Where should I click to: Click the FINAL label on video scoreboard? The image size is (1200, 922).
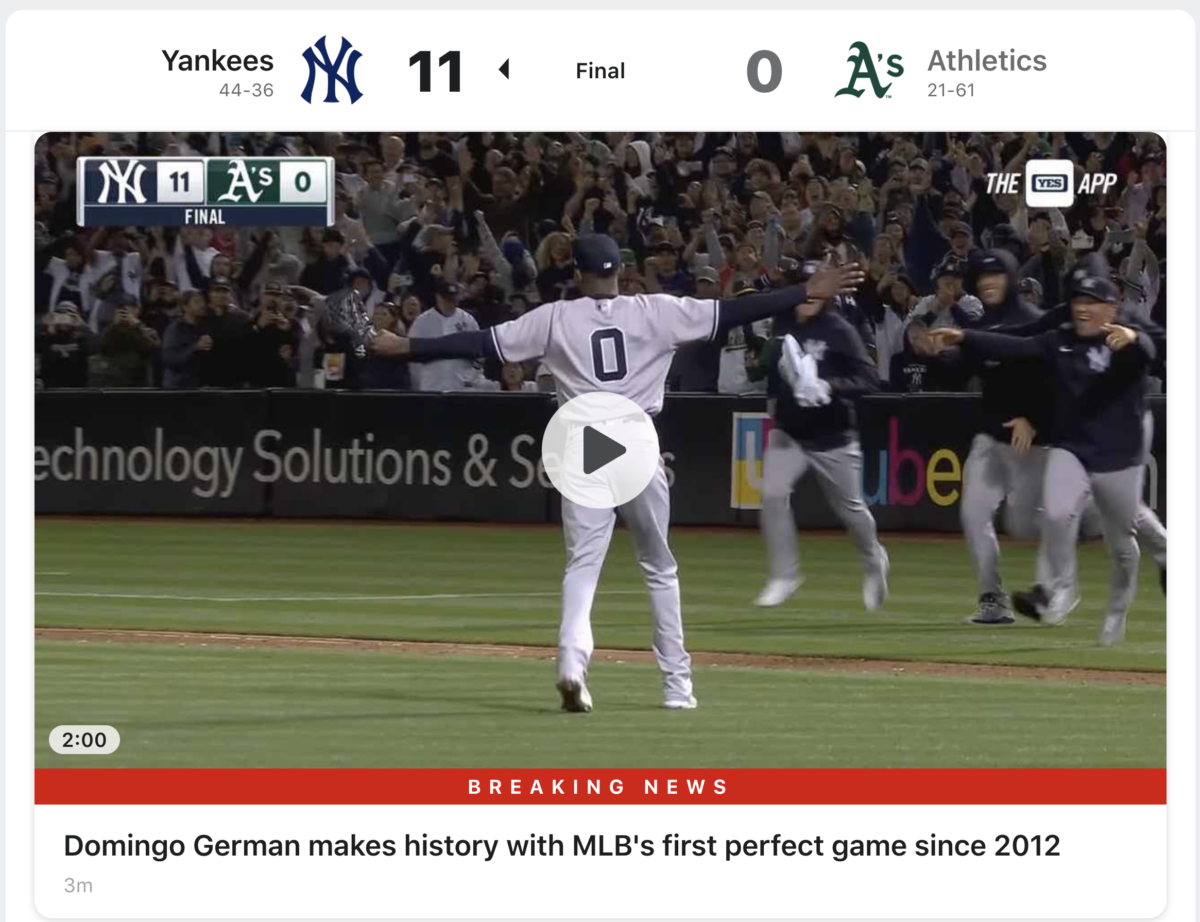coord(205,216)
